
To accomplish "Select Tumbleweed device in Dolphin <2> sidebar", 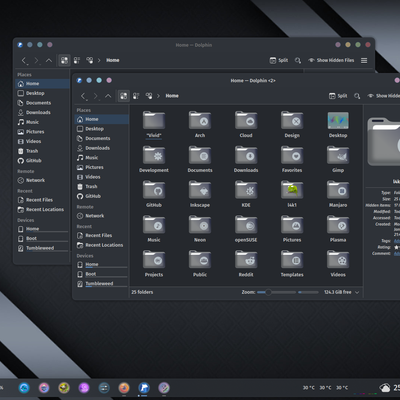I will pos(102,284).
